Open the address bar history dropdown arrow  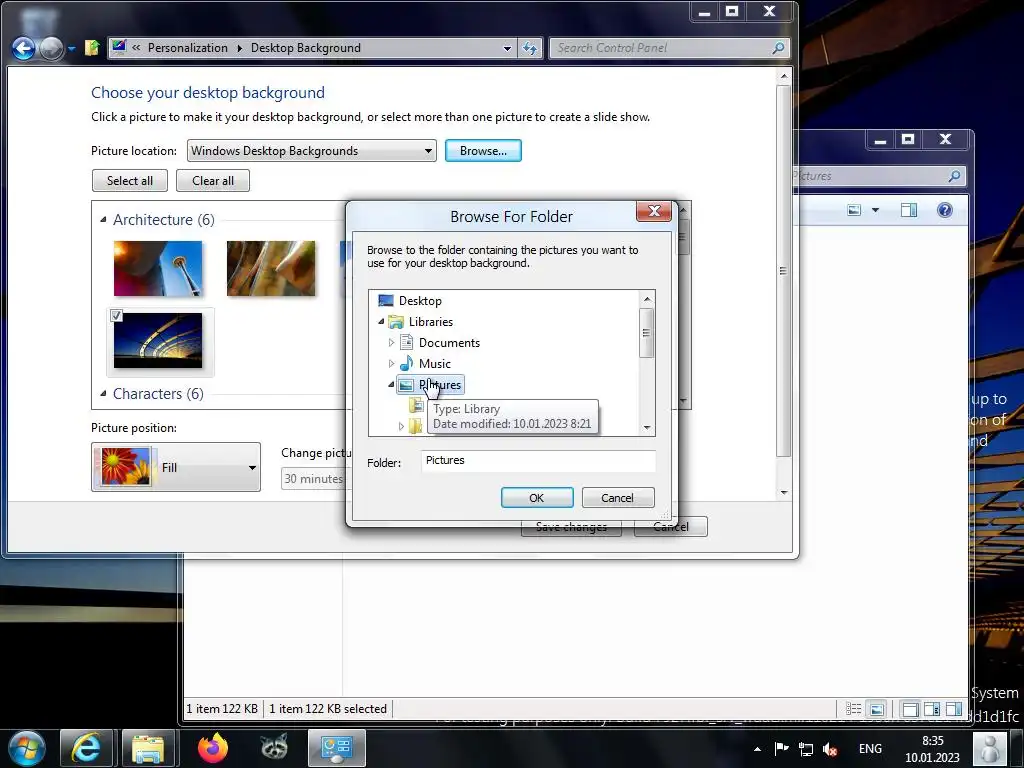click(507, 48)
